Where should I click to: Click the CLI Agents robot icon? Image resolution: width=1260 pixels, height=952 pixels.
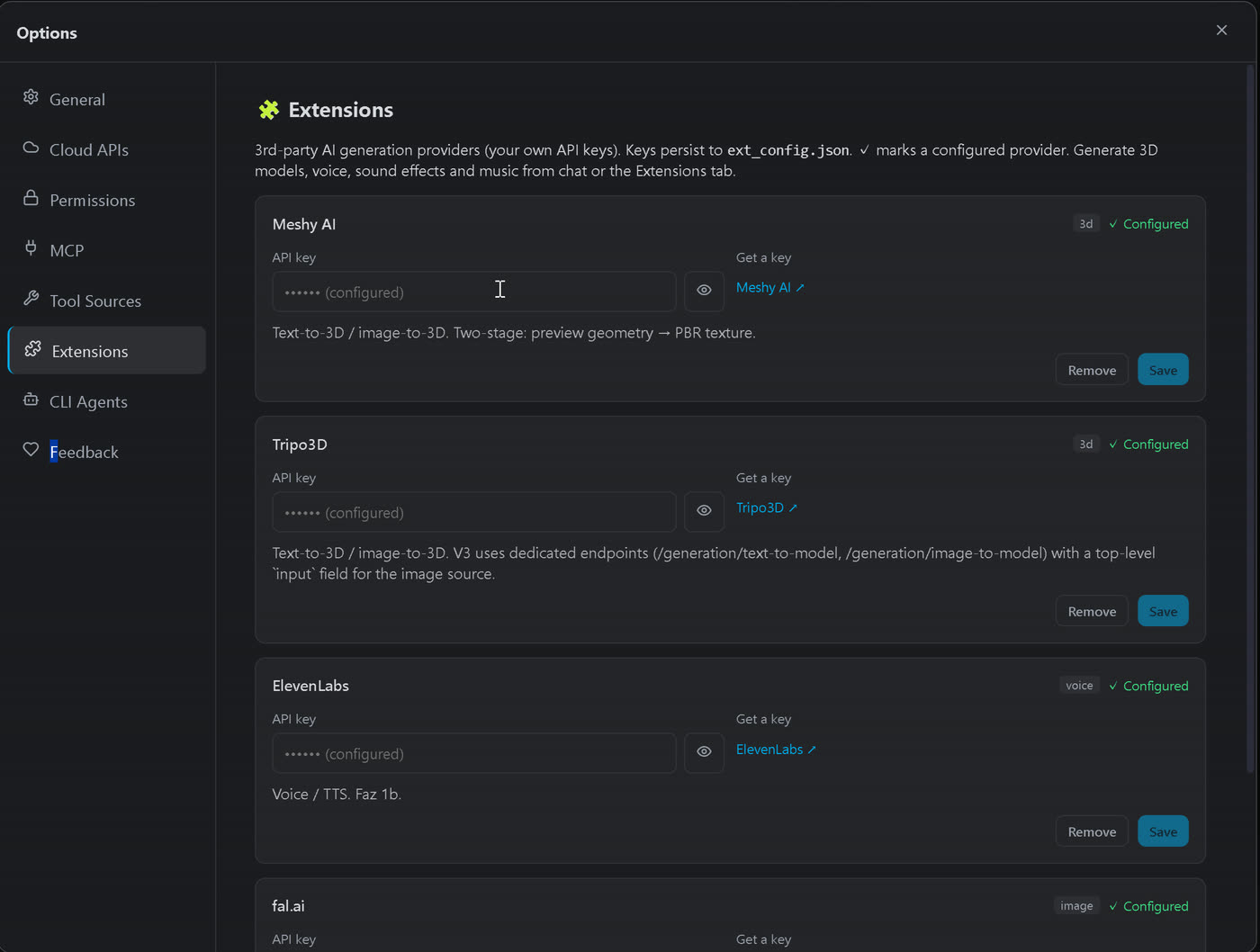[x=31, y=400]
